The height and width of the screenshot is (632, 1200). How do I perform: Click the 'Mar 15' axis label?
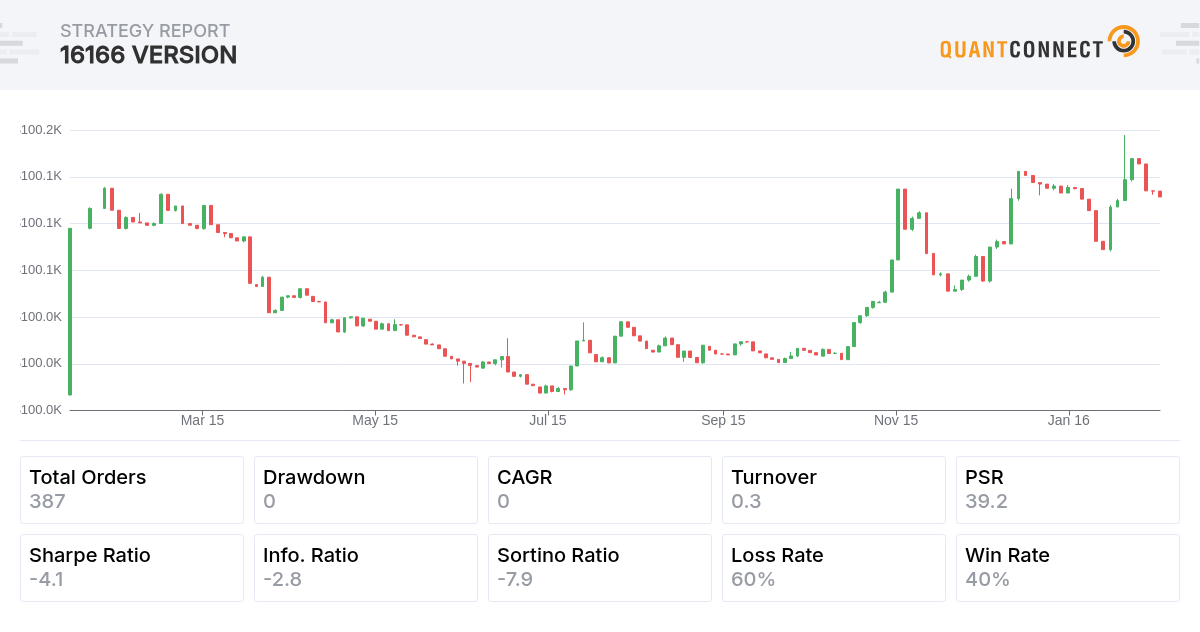[x=202, y=420]
